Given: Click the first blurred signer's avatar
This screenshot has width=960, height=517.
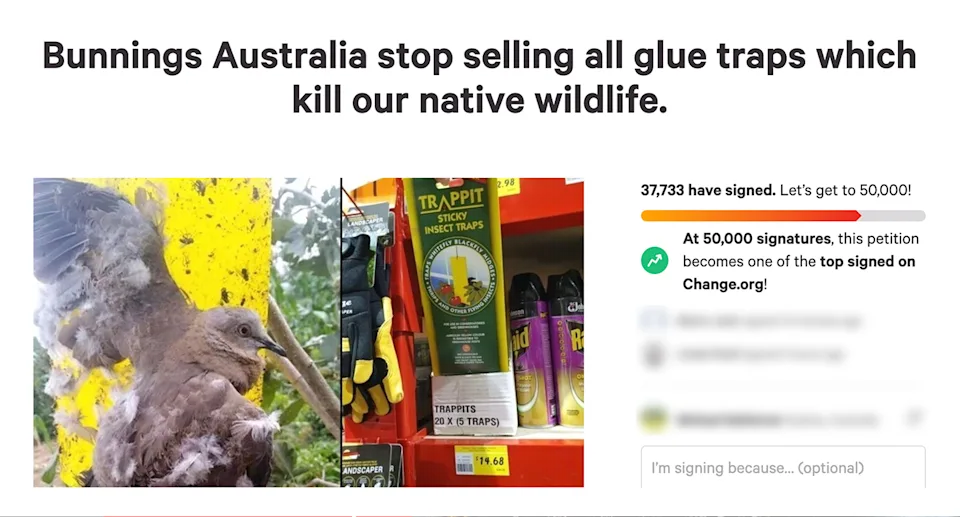Looking at the screenshot, I should (654, 320).
